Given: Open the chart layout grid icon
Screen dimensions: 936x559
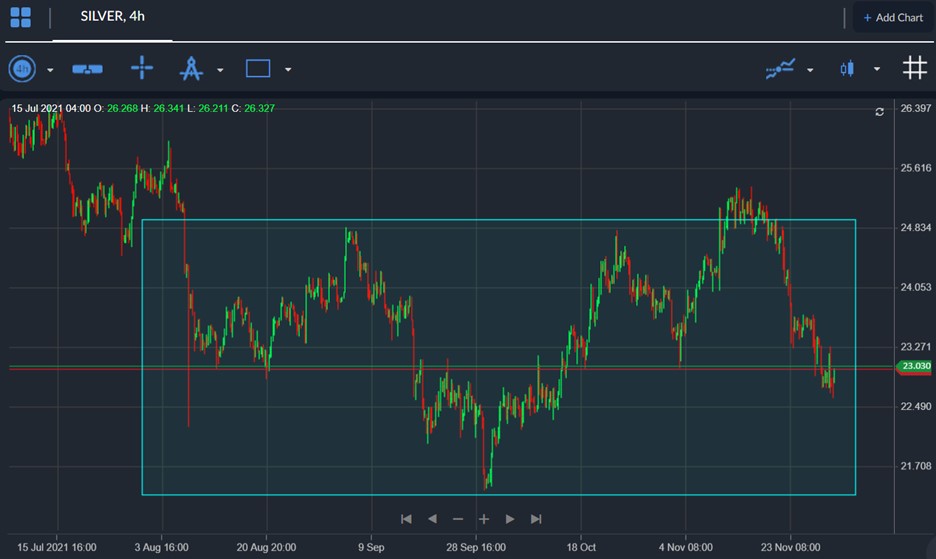Looking at the screenshot, I should (x=20, y=17).
